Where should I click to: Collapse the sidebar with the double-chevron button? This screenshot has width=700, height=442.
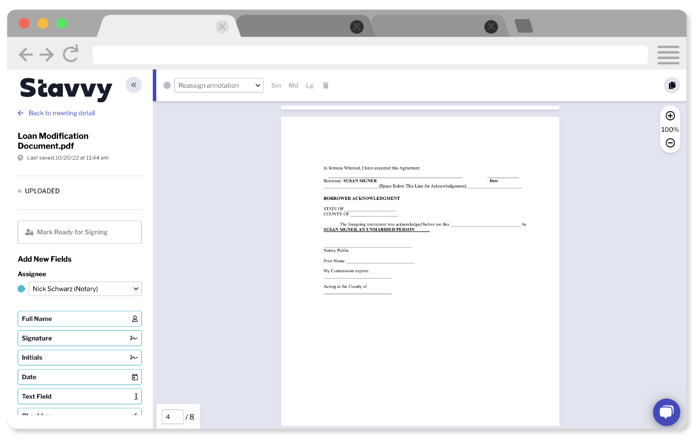point(133,85)
